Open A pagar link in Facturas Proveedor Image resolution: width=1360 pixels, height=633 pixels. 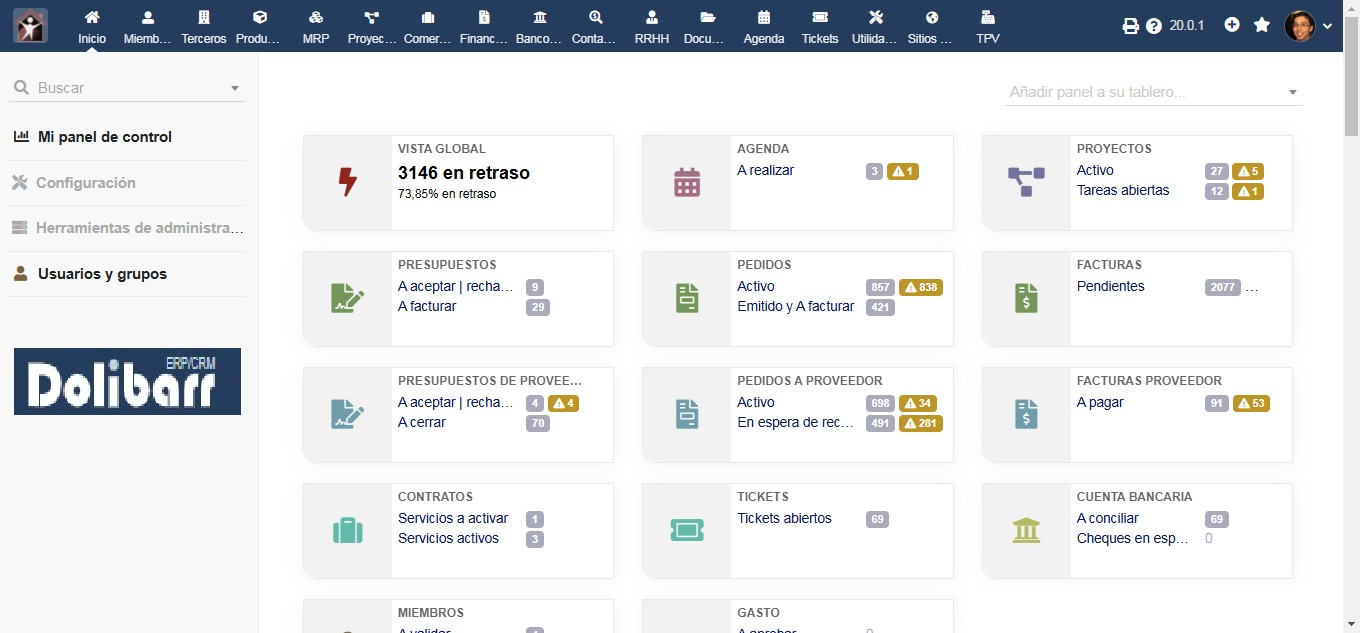tap(1100, 402)
